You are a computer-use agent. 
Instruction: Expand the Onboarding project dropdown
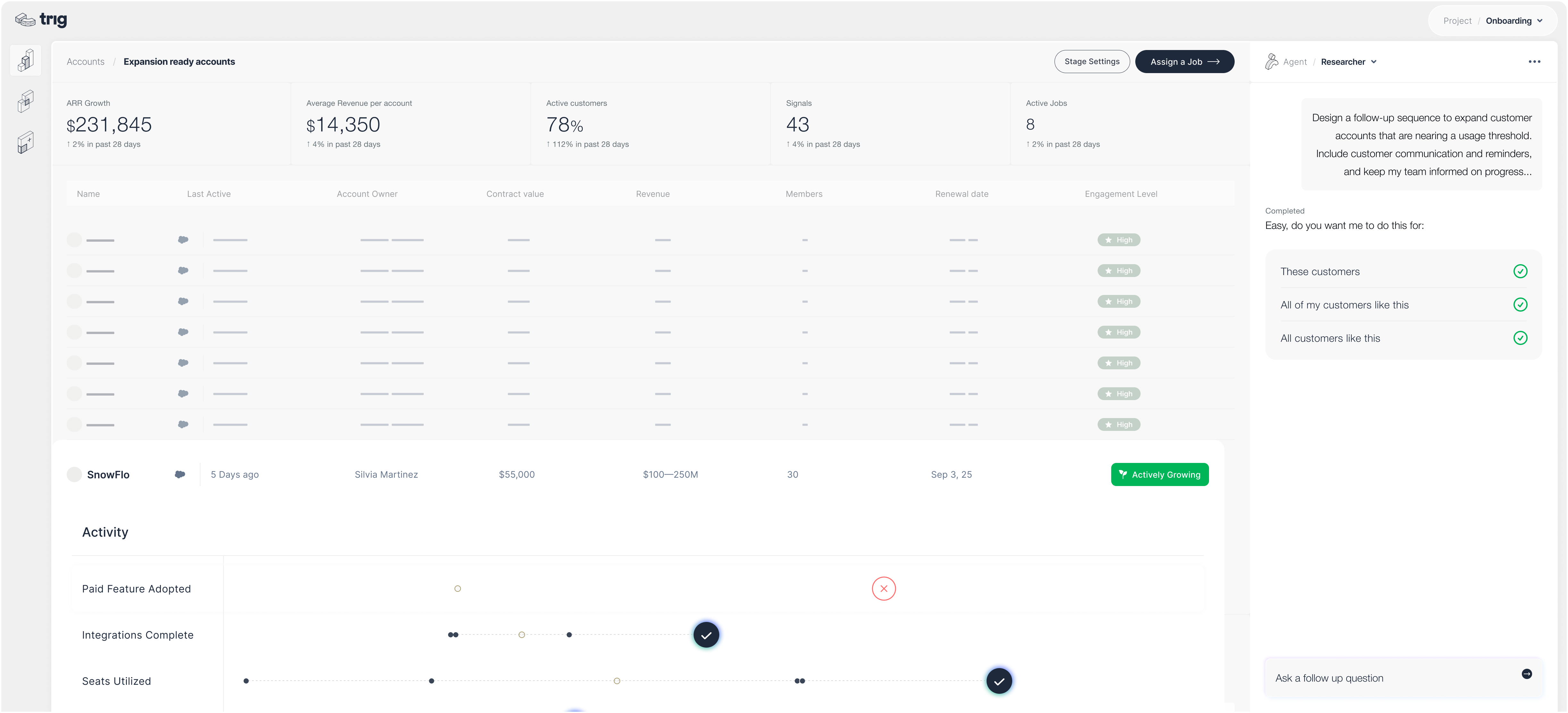tap(1514, 21)
